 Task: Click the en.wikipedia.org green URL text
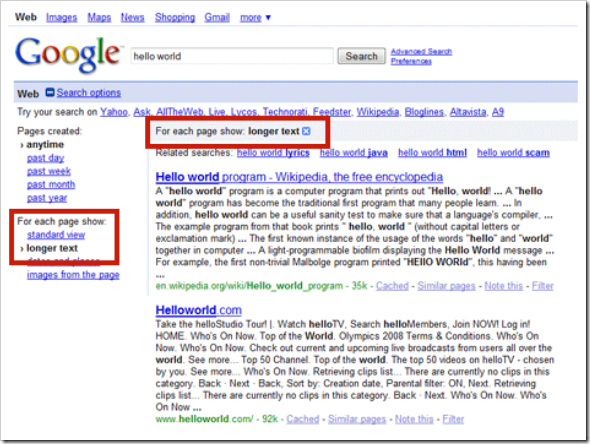[x=249, y=286]
